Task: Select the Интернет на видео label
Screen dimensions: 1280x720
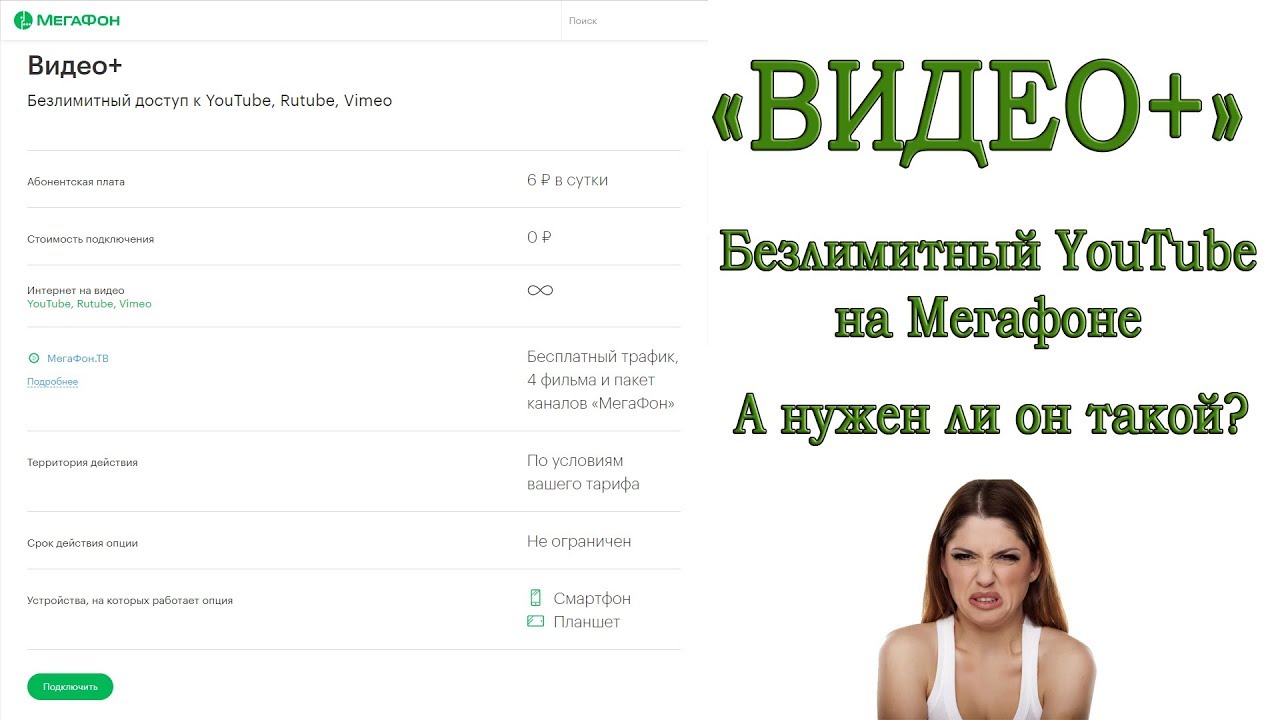Action: (x=76, y=291)
